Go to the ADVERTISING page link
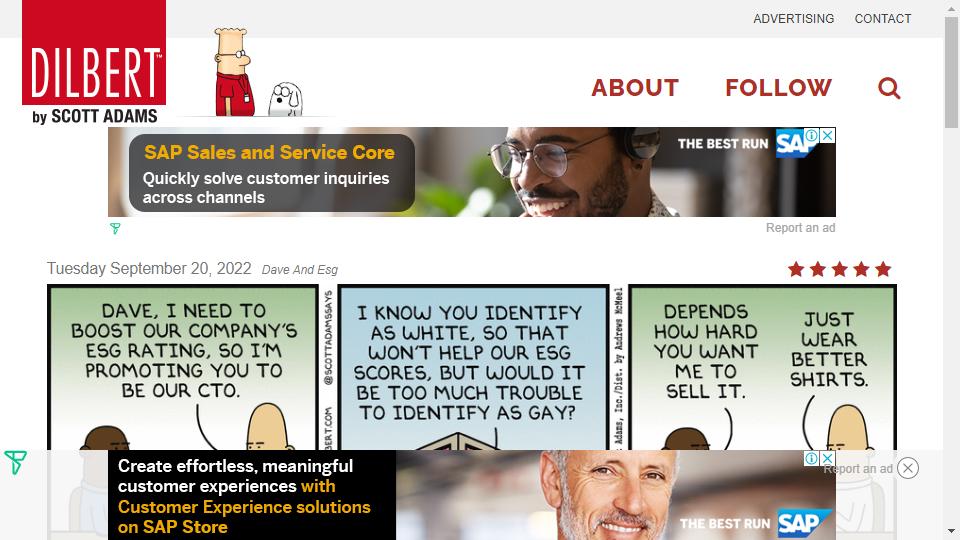Screen dimensions: 960x540 [x=793, y=19]
